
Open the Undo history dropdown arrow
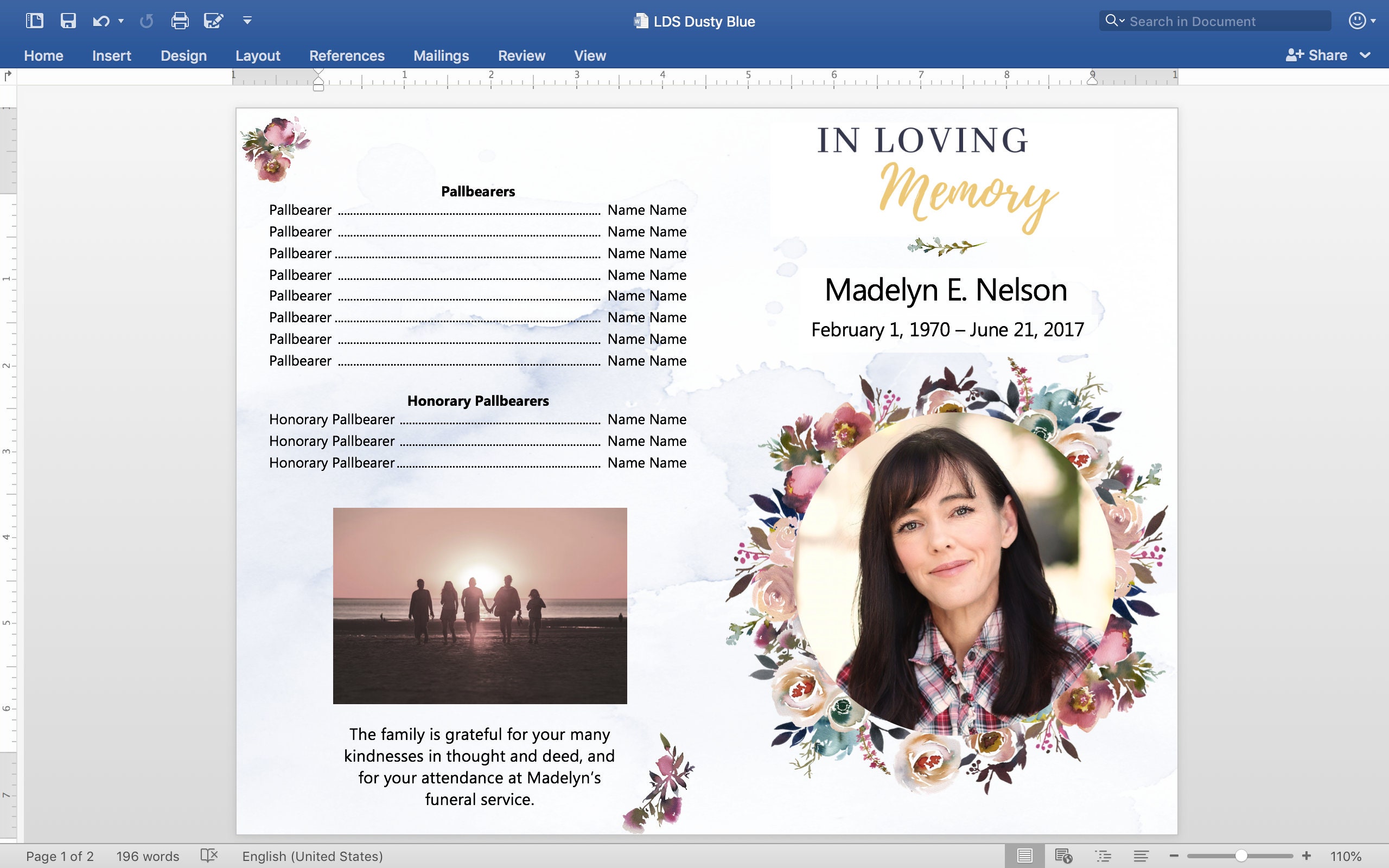[x=120, y=21]
